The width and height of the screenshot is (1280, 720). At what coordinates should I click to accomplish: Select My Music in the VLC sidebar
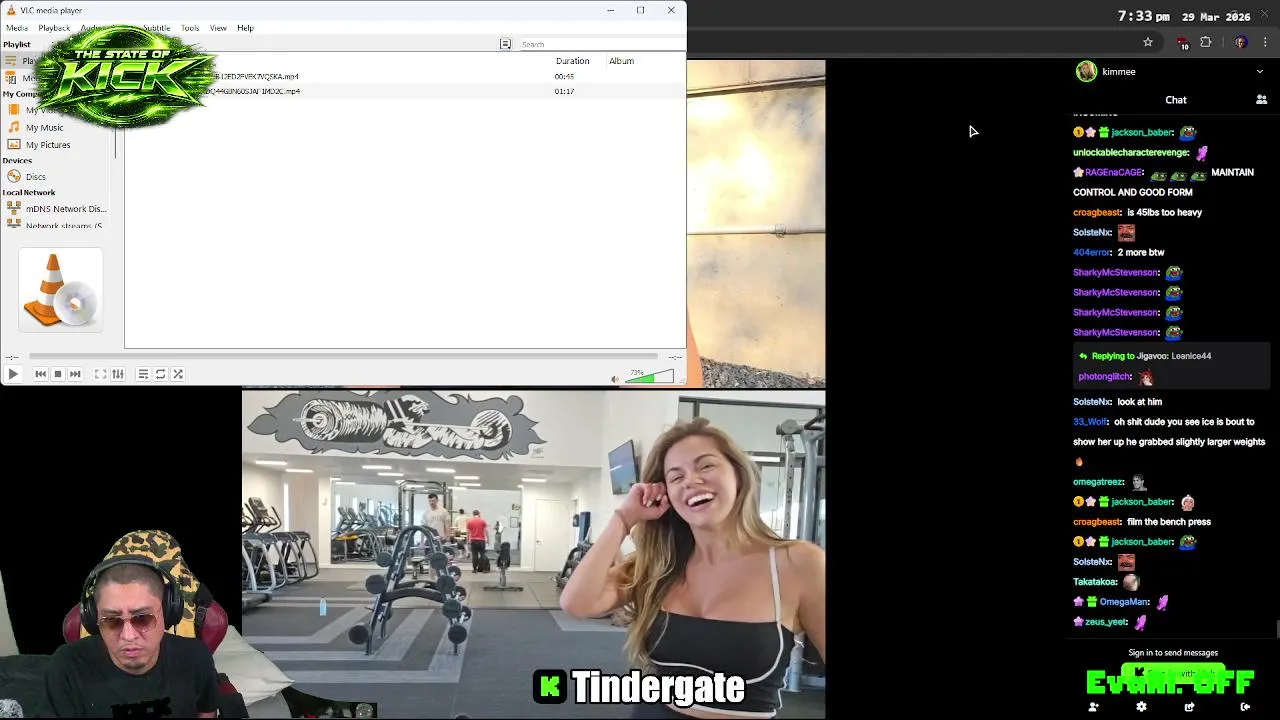coord(44,128)
